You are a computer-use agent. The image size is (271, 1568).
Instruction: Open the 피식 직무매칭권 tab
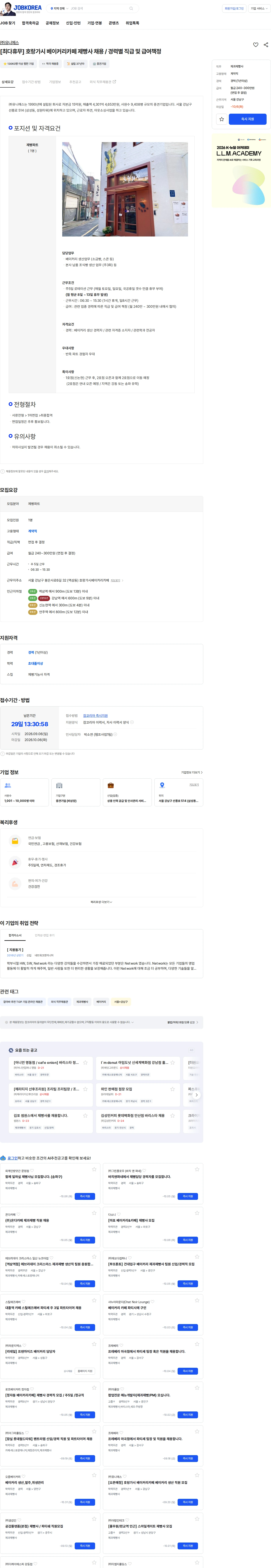coord(103,82)
